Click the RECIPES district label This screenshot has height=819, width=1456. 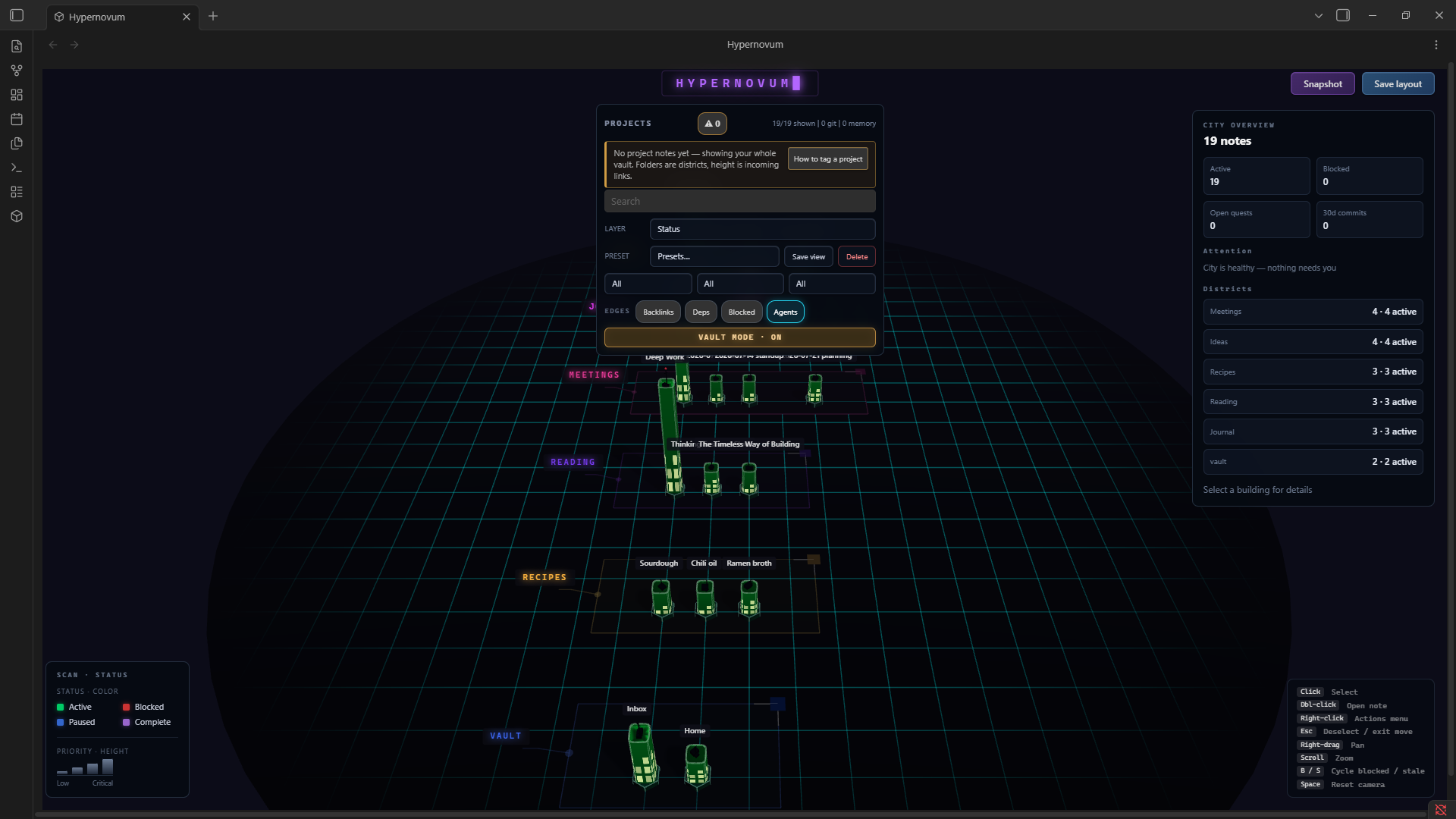(x=544, y=578)
